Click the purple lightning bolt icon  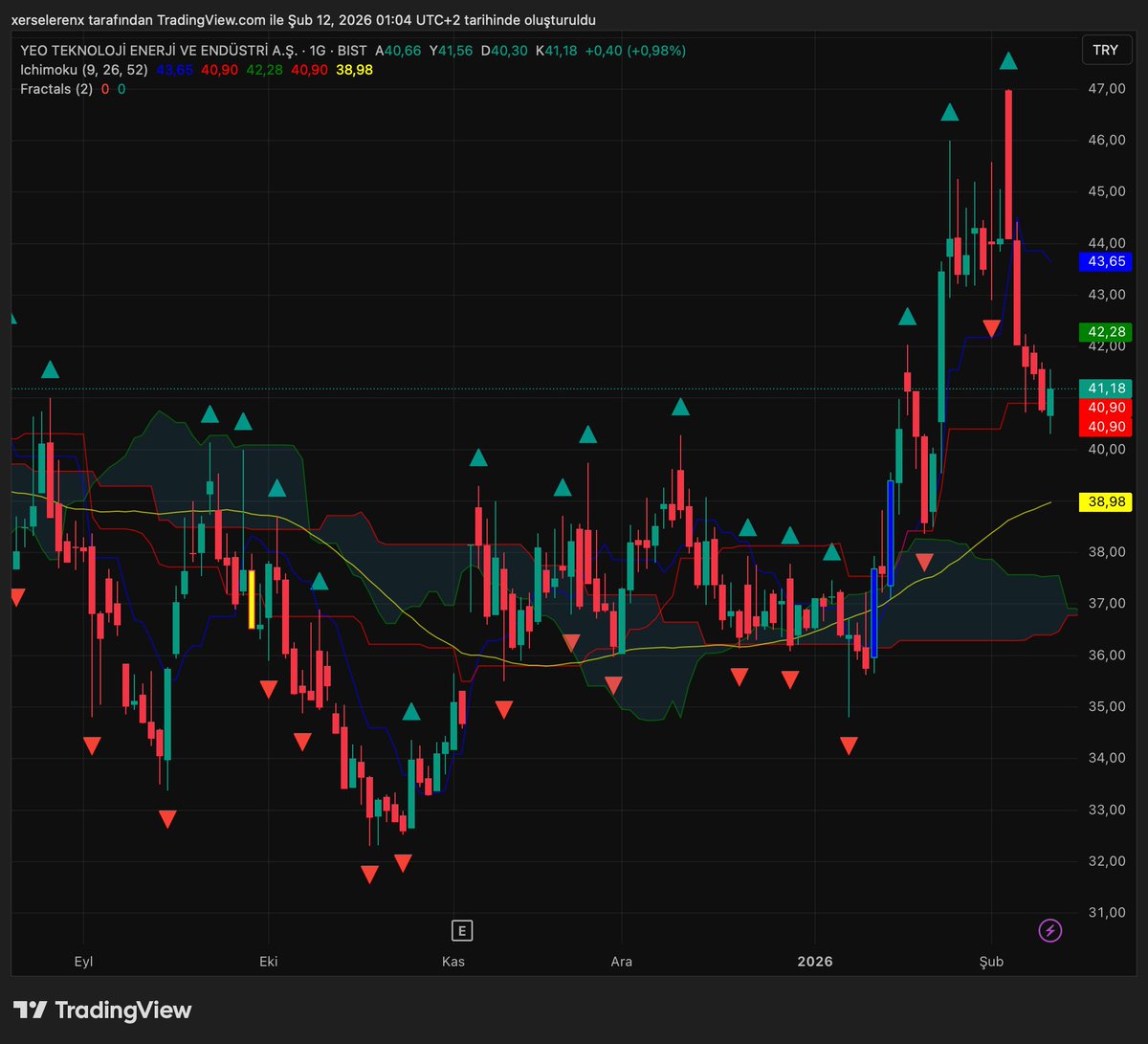[1050, 930]
